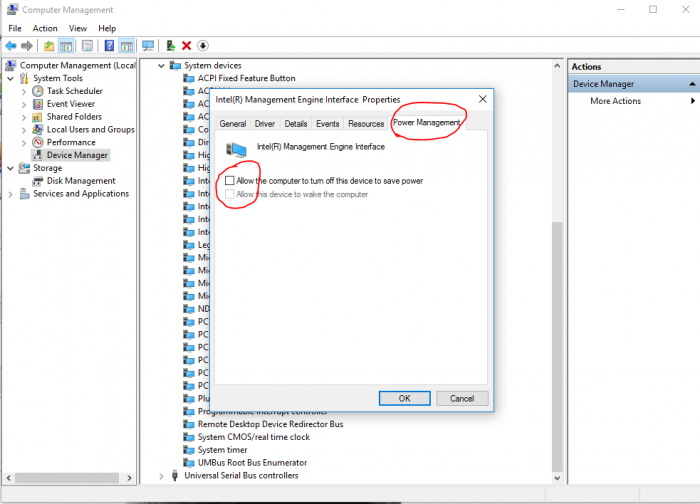Click the Forward arrow in the toolbar
Screen dimensions: 700x504
point(27,46)
